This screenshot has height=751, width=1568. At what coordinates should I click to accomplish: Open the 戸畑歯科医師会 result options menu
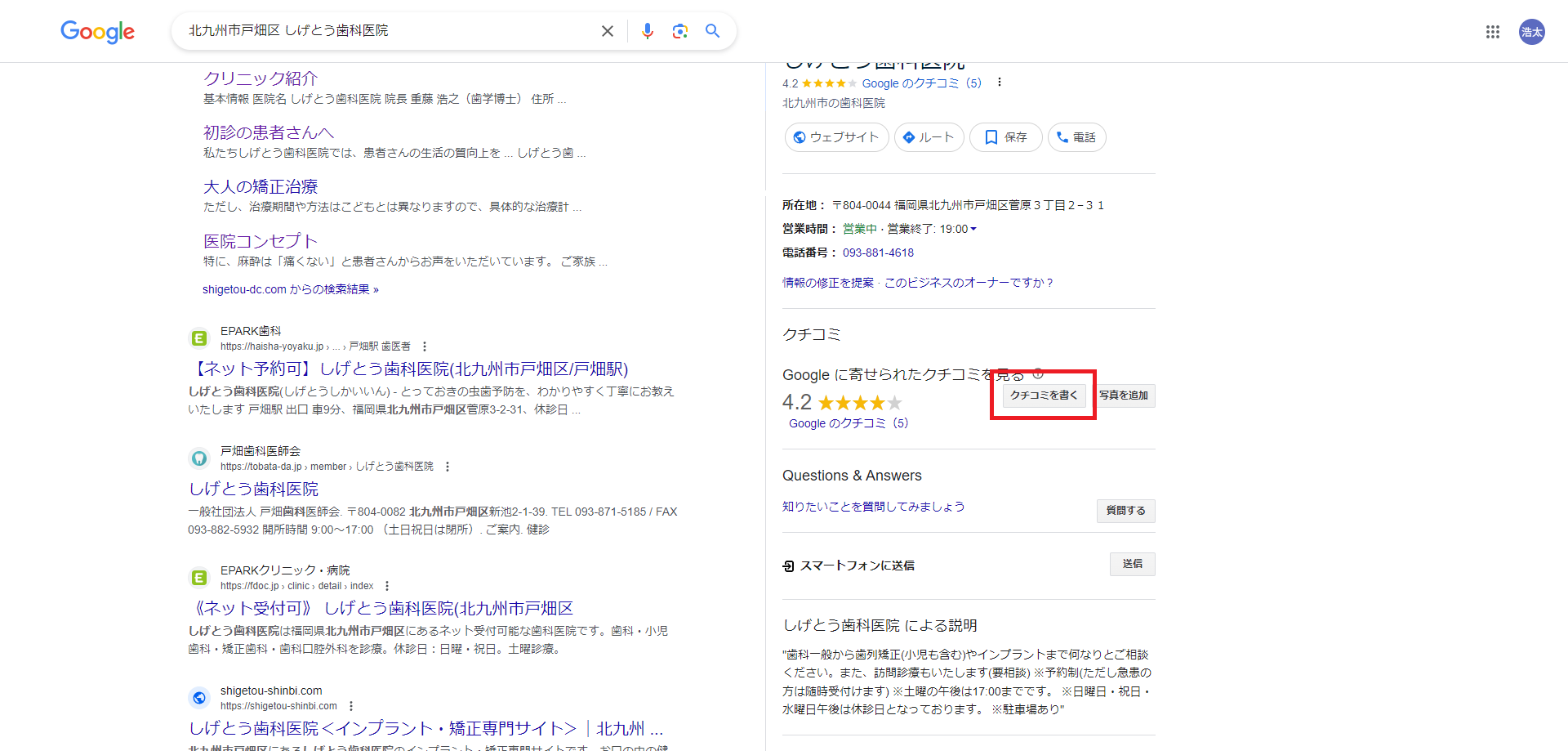447,466
